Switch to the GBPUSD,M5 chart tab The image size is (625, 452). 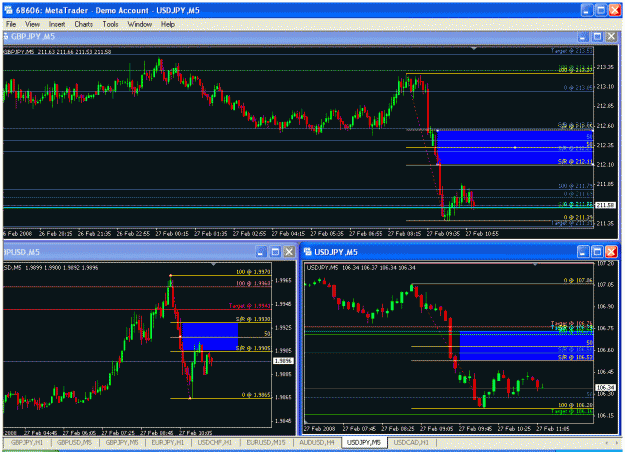coord(75,442)
